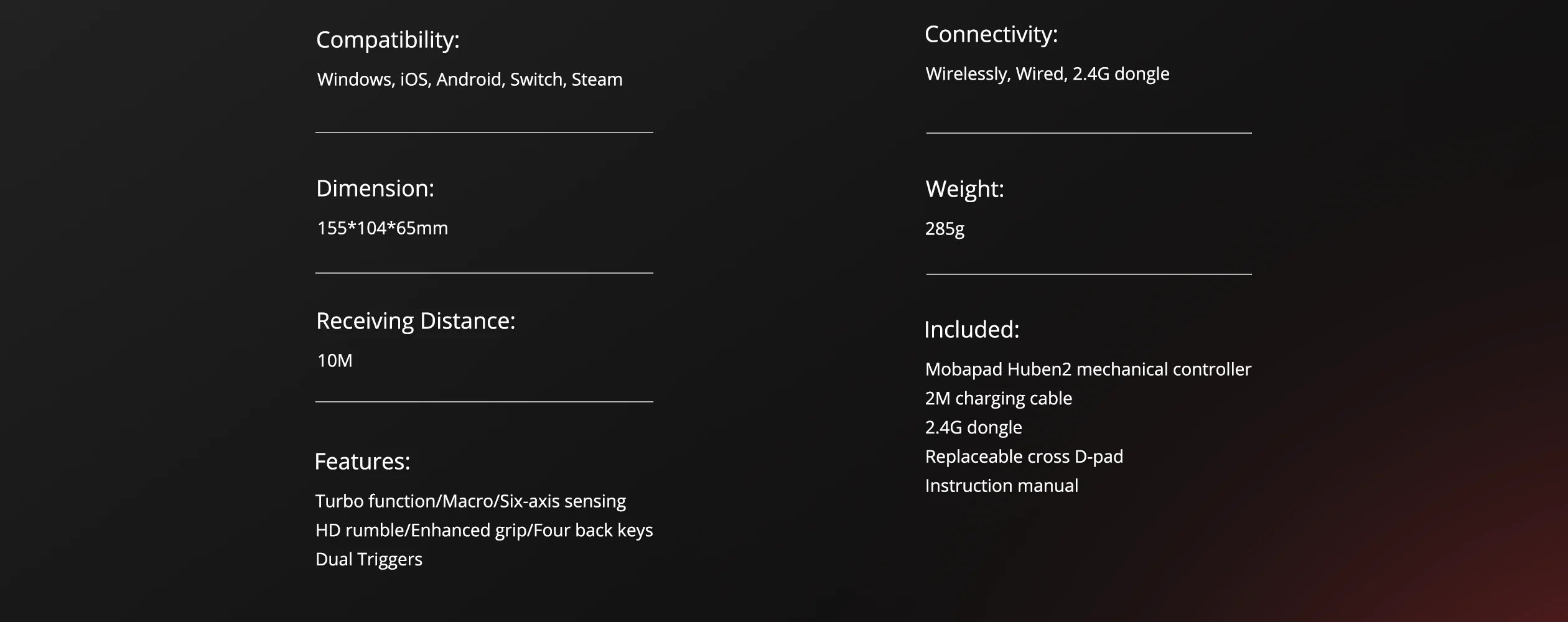The height and width of the screenshot is (622, 1568).
Task: Click the Wirelessly, Wired, 2.4G dongle text
Action: (x=1047, y=74)
